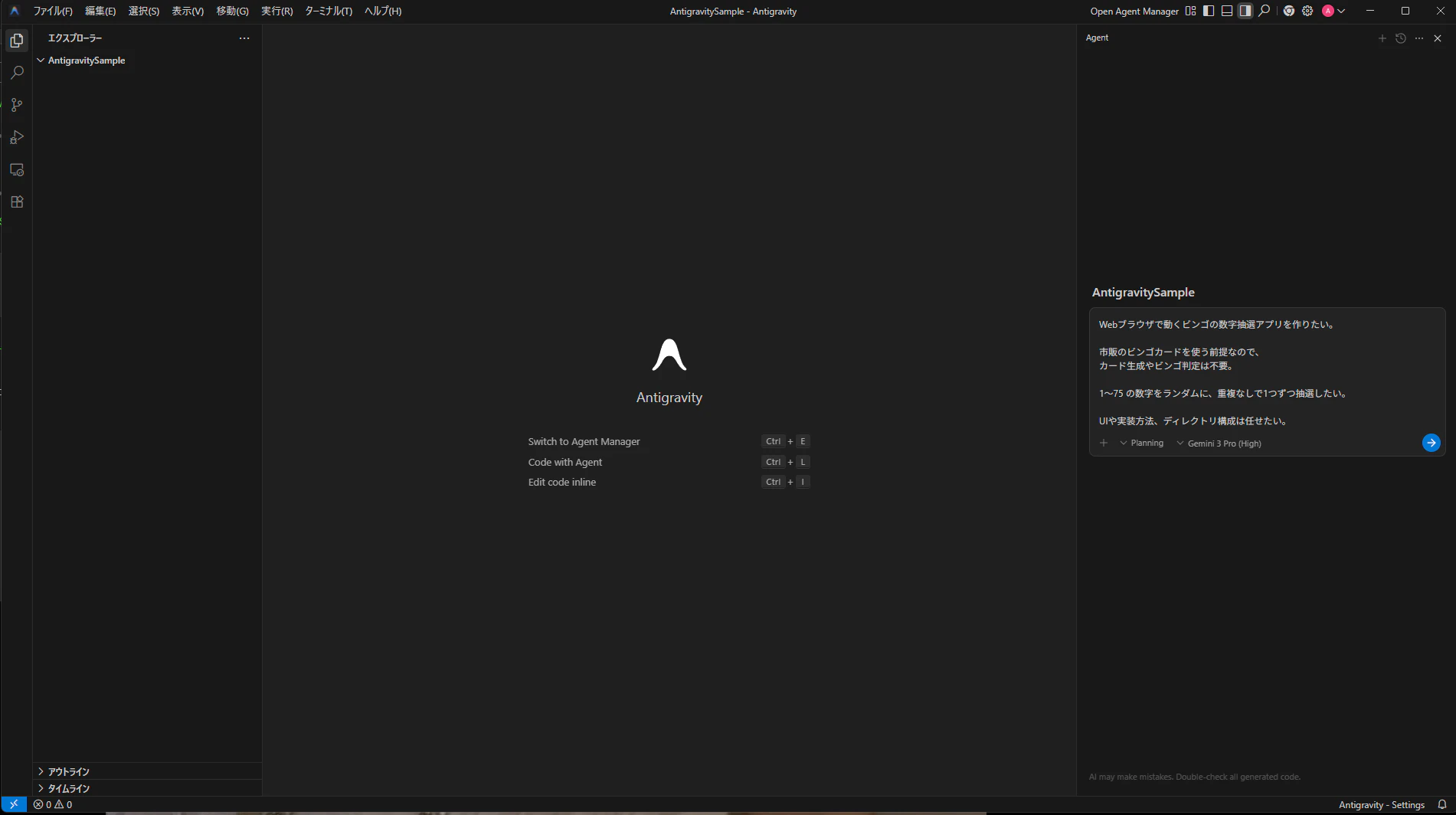Image resolution: width=1456 pixels, height=815 pixels.
Task: Open the Chrome browser icon in title bar
Action: 1289,11
